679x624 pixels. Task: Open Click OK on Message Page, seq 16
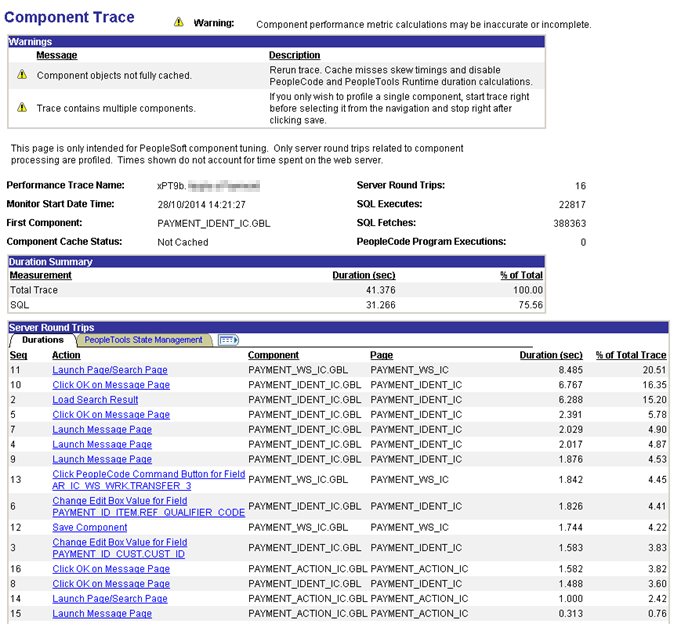point(111,569)
